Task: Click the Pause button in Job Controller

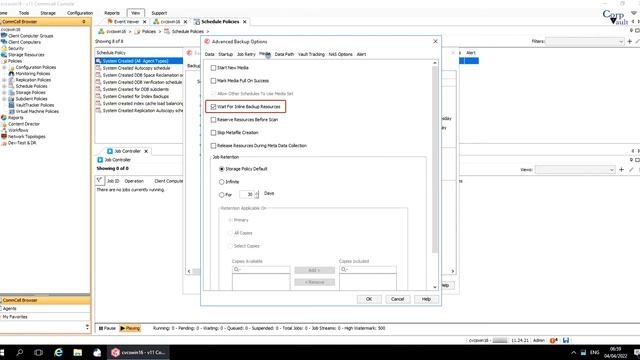Action: pos(107,328)
